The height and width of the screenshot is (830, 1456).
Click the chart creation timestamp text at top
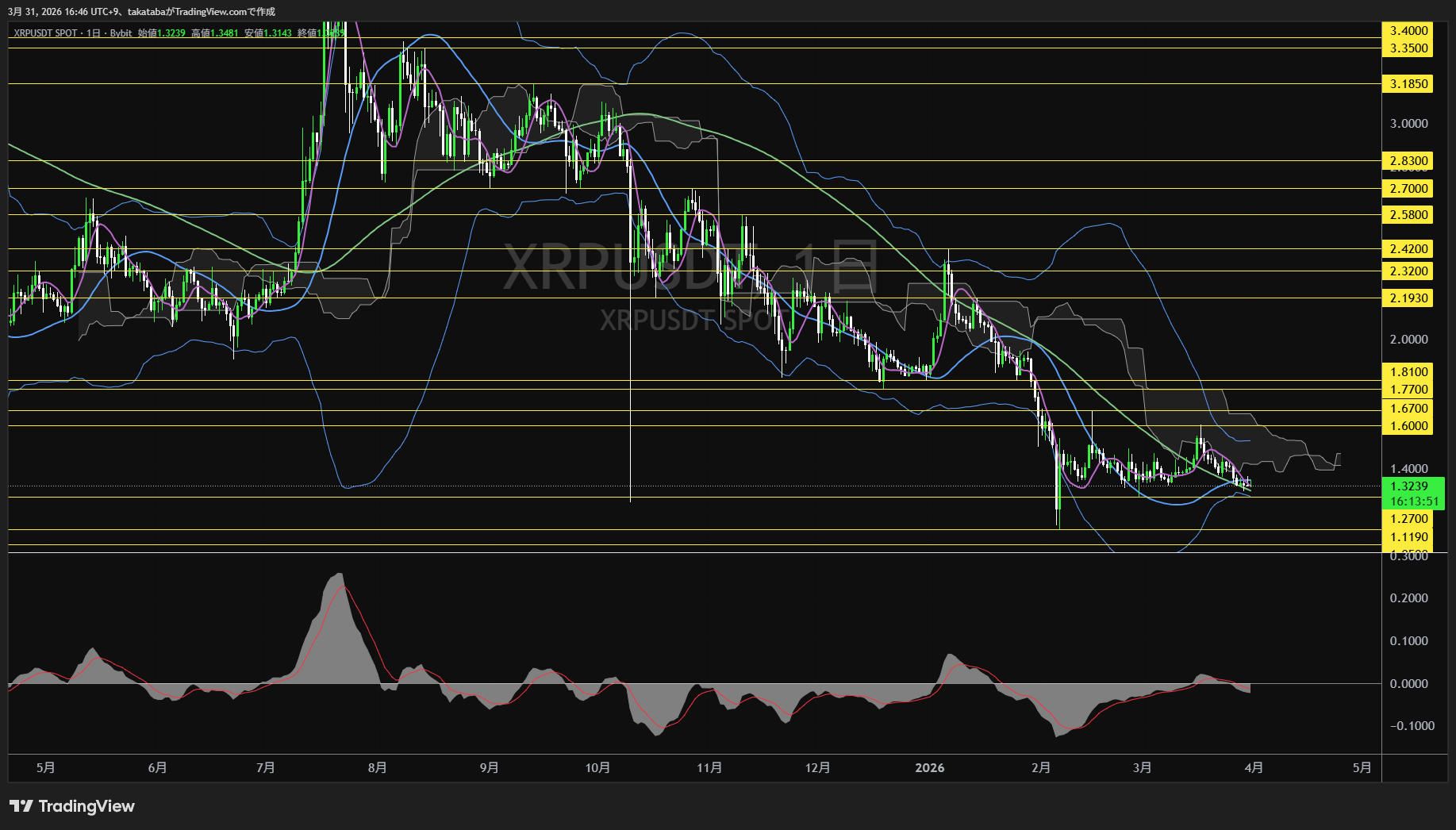pos(142,11)
